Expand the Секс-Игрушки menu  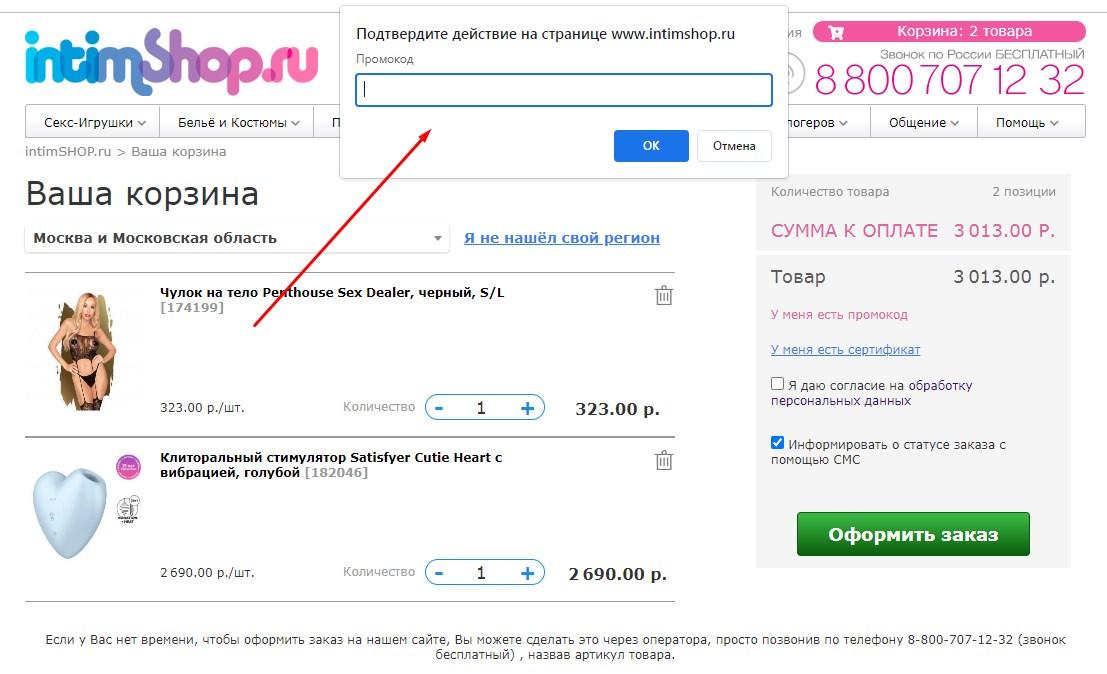coord(92,122)
